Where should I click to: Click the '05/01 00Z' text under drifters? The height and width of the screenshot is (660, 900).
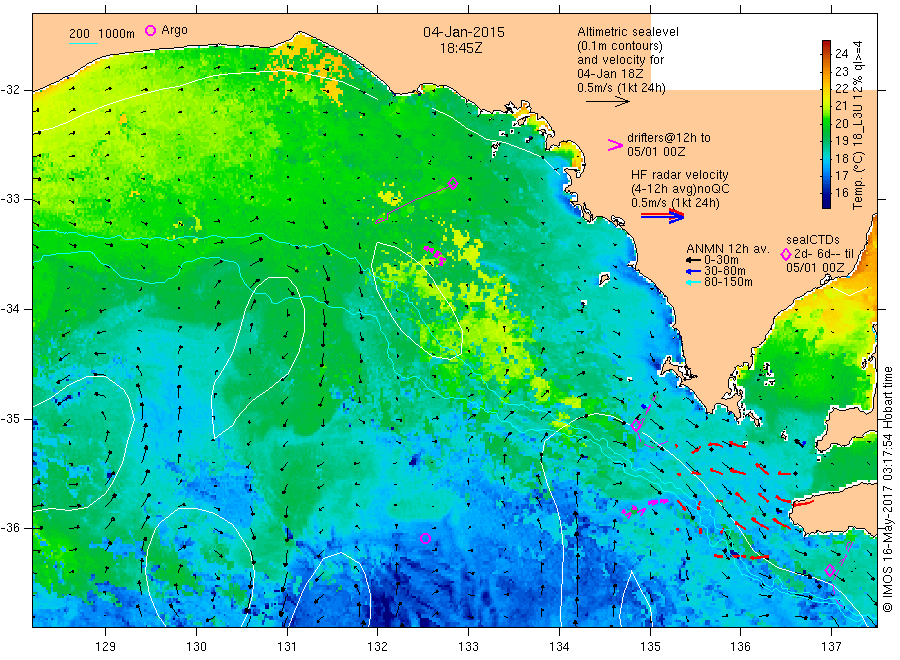(656, 152)
